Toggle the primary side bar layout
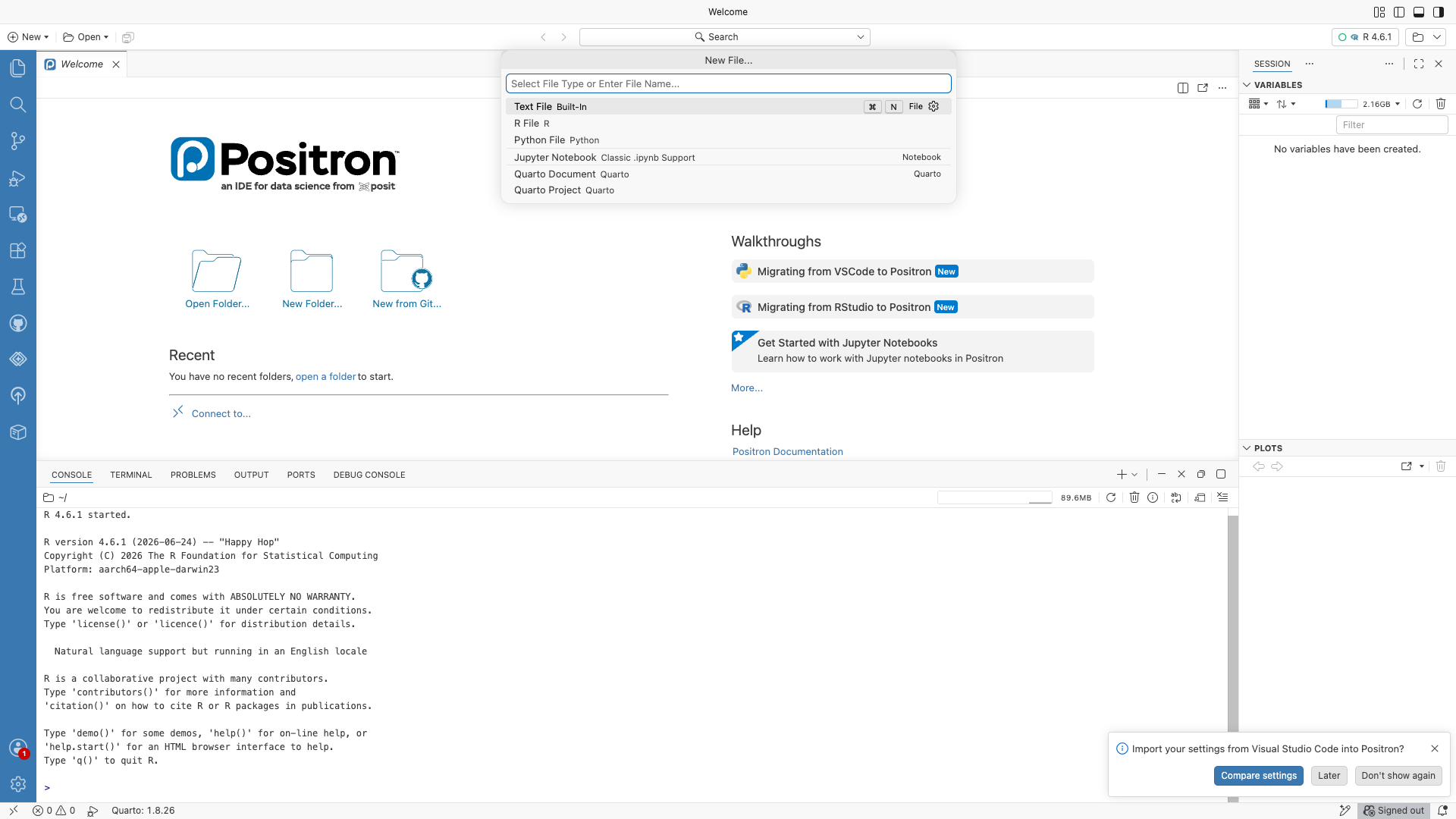 pyautogui.click(x=1399, y=12)
